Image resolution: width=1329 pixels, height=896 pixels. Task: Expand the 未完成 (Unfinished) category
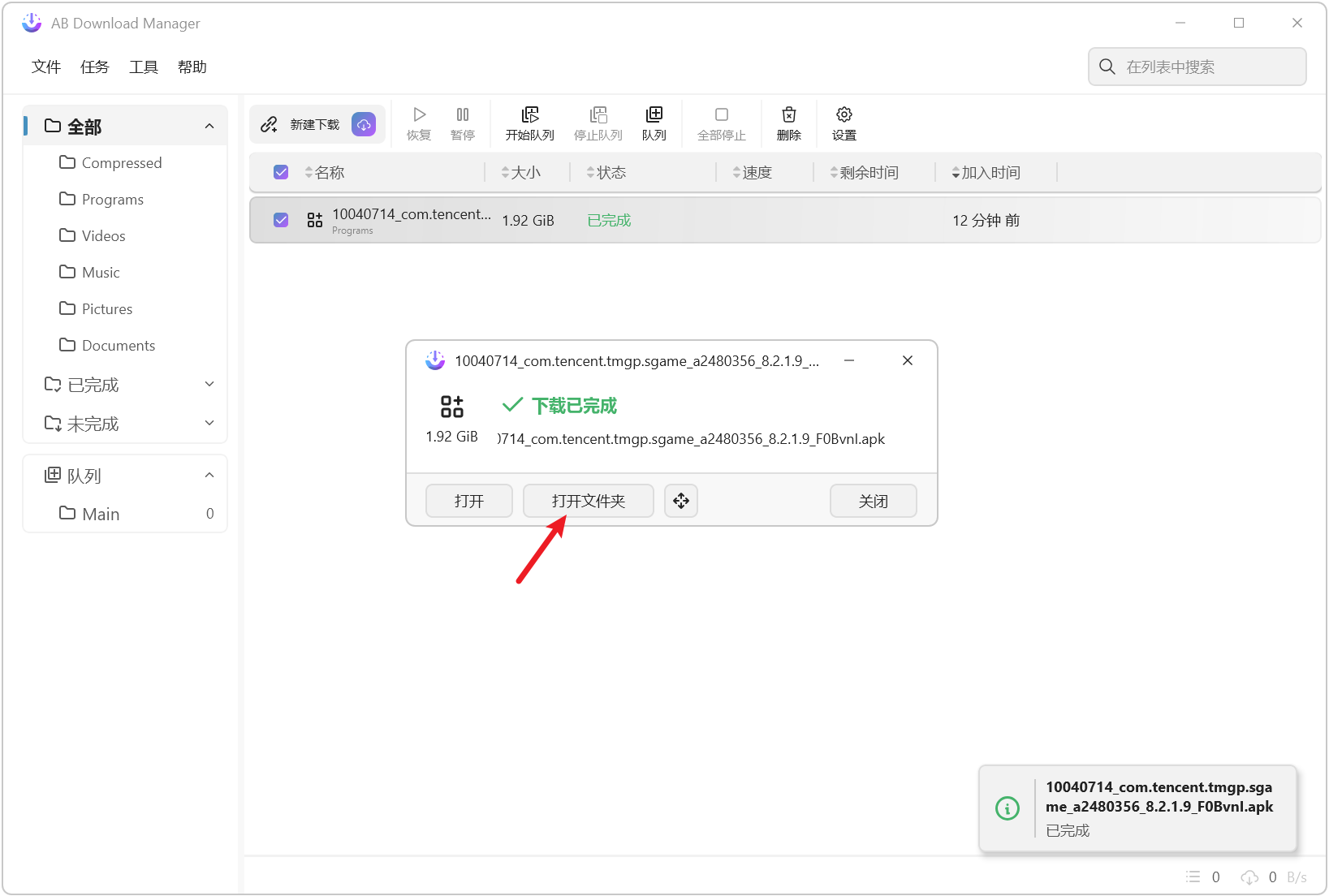pyautogui.click(x=209, y=423)
